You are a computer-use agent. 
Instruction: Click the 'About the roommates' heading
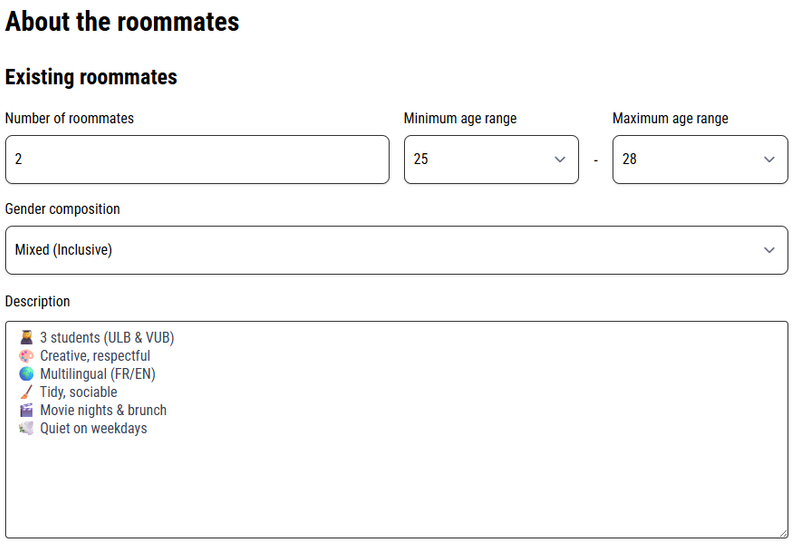[122, 22]
